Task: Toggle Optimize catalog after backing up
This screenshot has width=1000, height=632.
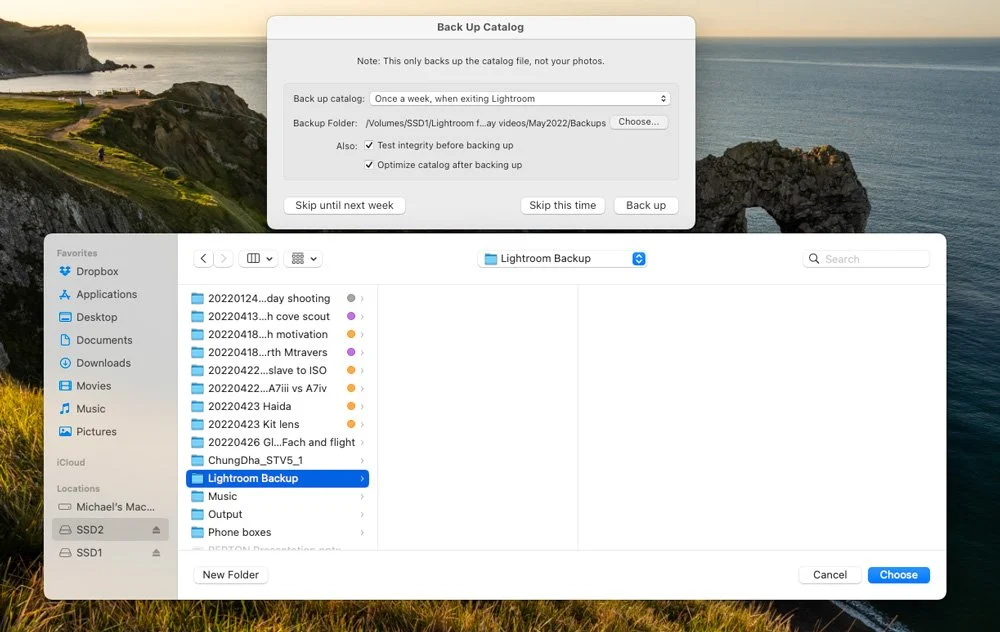Action: point(369,165)
